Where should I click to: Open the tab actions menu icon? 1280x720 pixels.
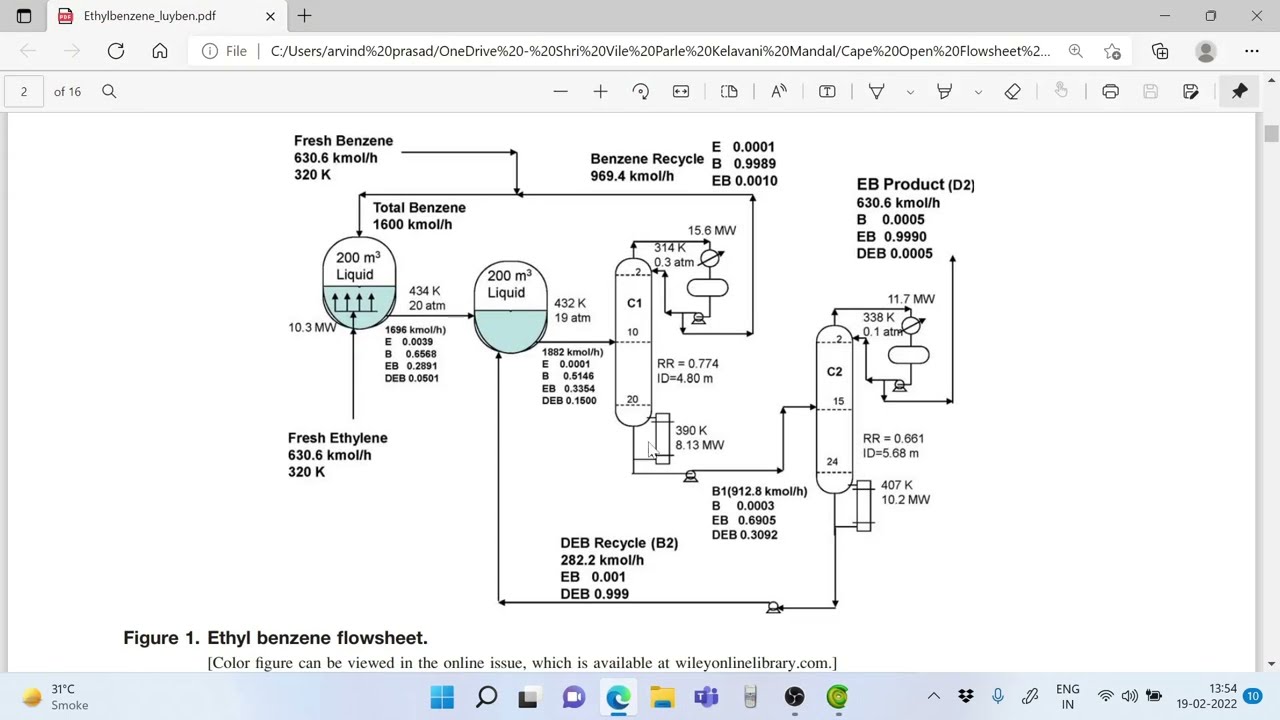(x=24, y=16)
